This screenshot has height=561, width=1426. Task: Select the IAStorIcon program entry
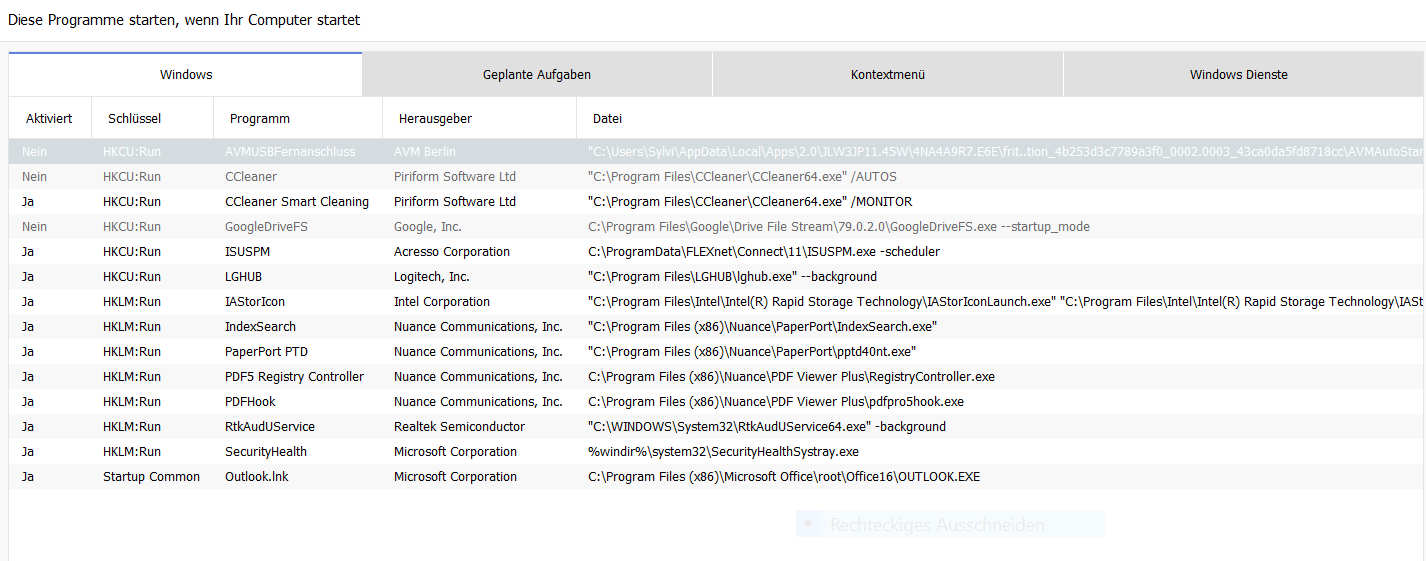[255, 302]
